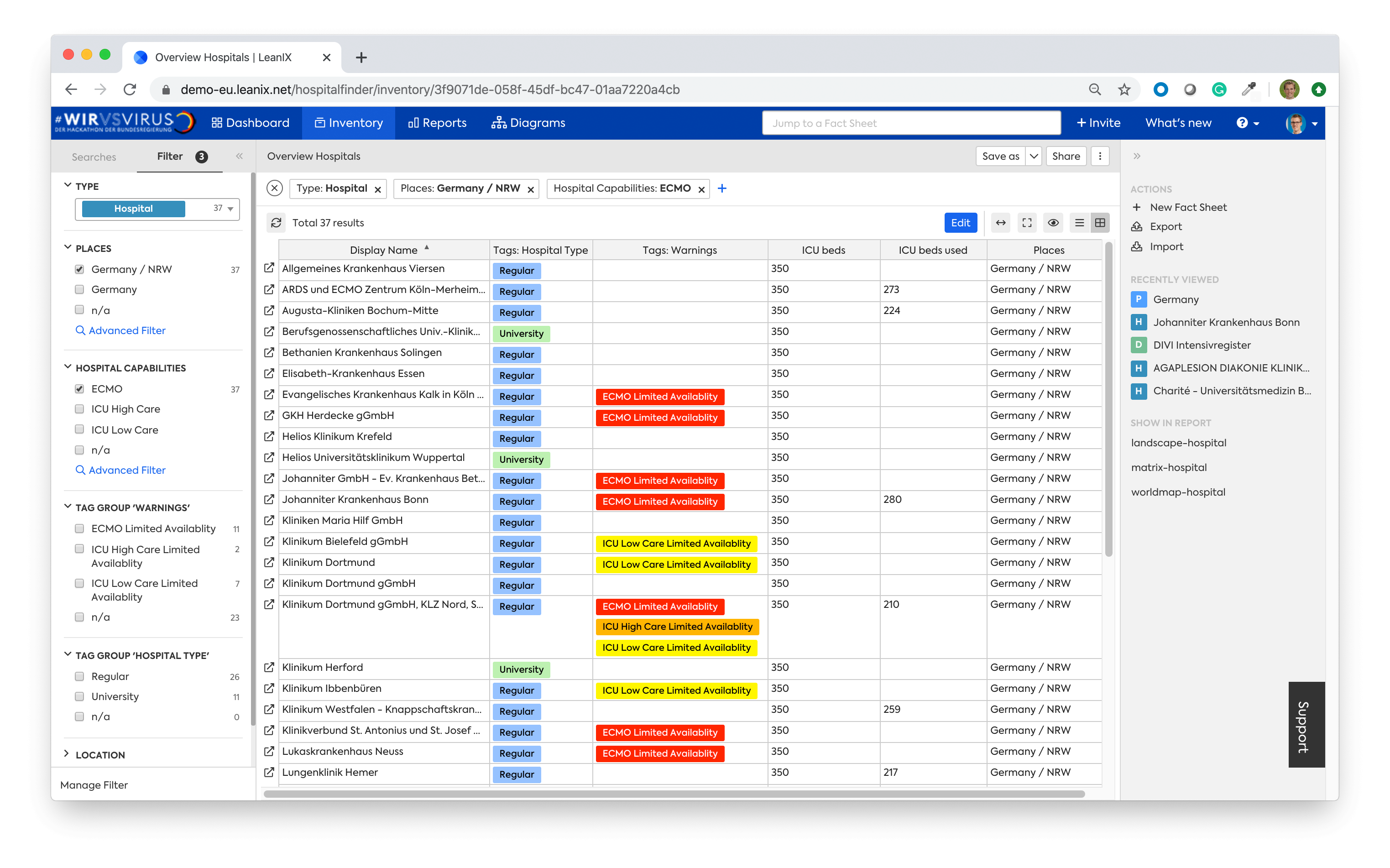The width and height of the screenshot is (1390, 868).
Task: Enable the University hospital type checkbox
Action: [80, 696]
